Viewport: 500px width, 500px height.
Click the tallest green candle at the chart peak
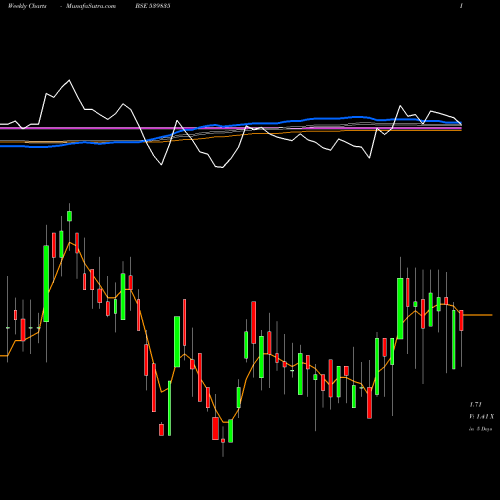69,216
